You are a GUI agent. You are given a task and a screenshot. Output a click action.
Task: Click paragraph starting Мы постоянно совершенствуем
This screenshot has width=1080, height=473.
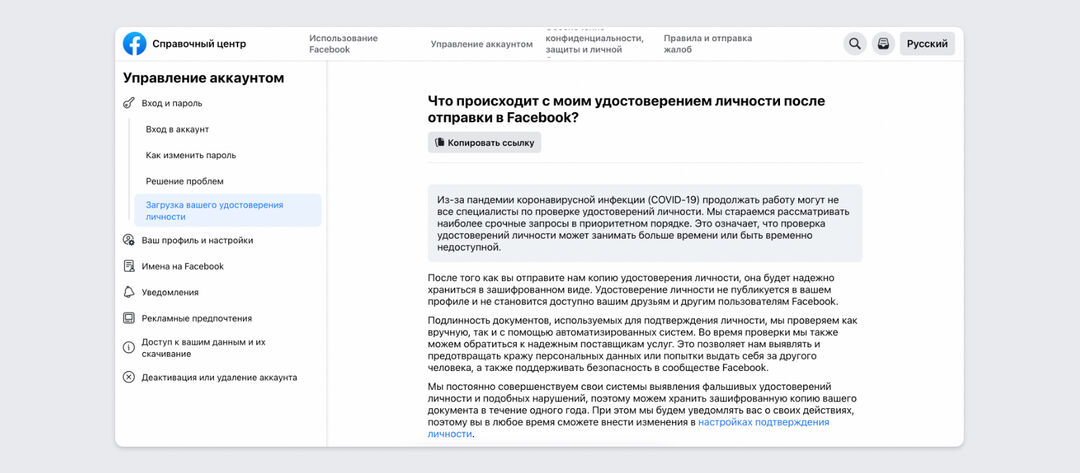[x=641, y=410]
